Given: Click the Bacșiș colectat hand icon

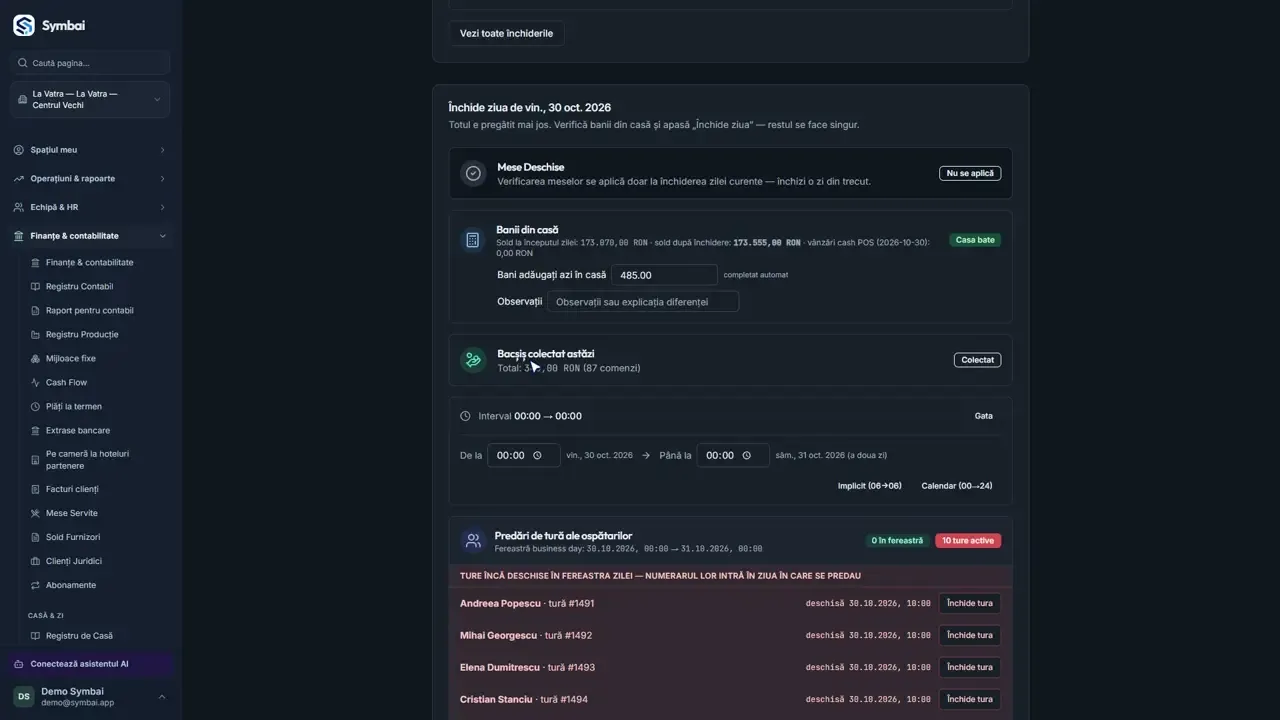Looking at the screenshot, I should point(473,360).
